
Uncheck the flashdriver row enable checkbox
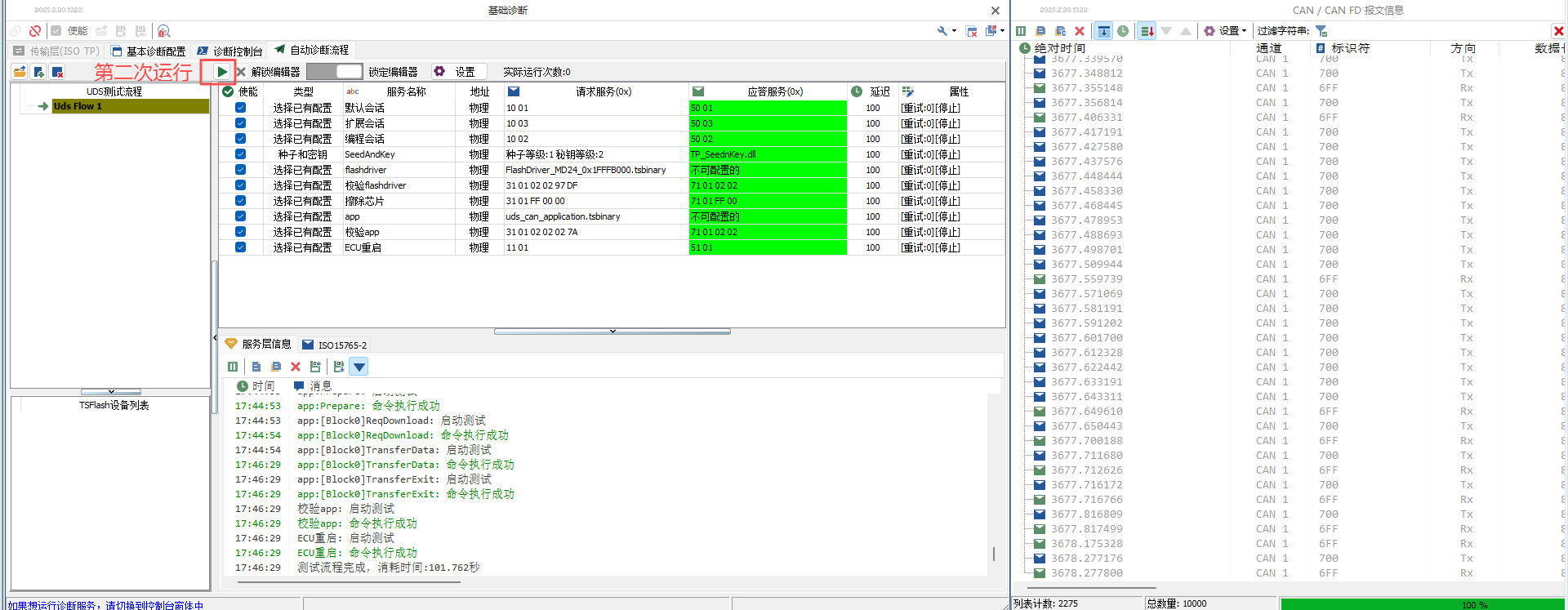click(x=240, y=170)
